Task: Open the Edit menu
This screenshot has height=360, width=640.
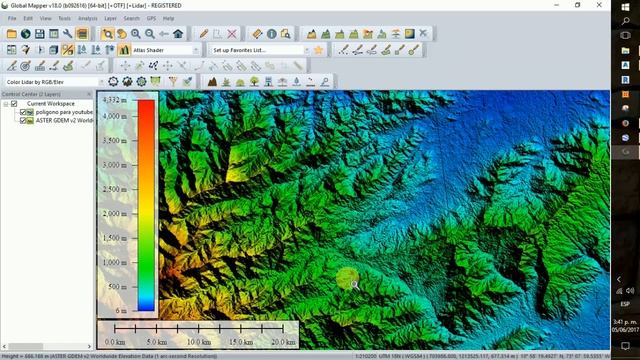Action: tap(28, 18)
